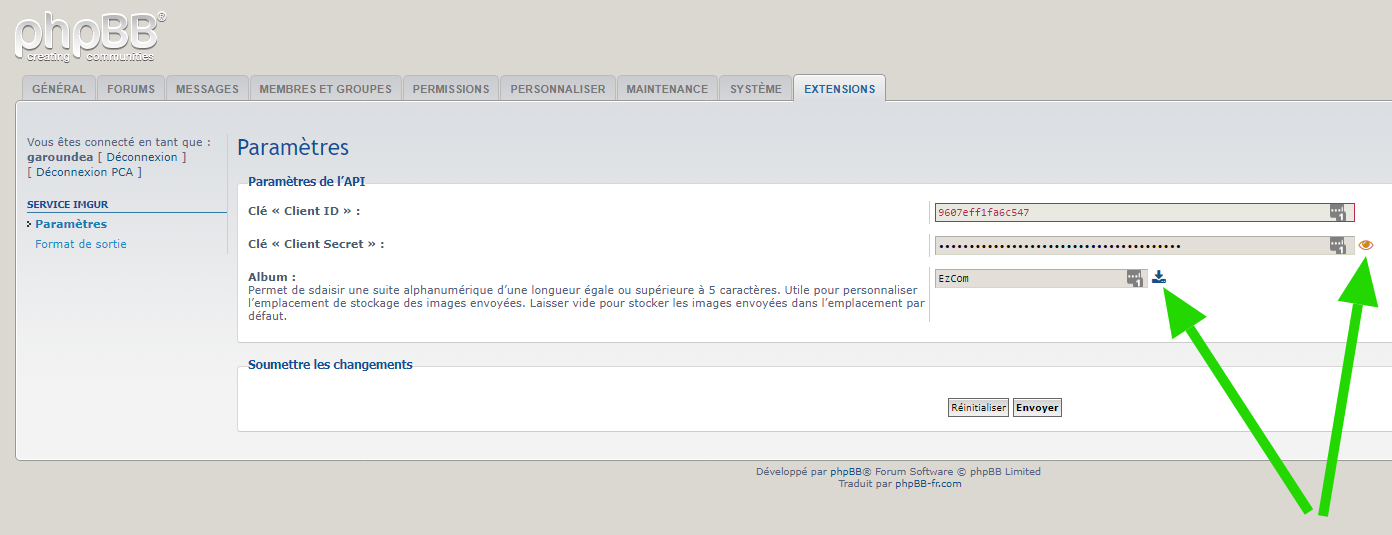Click password manager icon in Client Secret field
The height and width of the screenshot is (535, 1392).
click(1337, 245)
